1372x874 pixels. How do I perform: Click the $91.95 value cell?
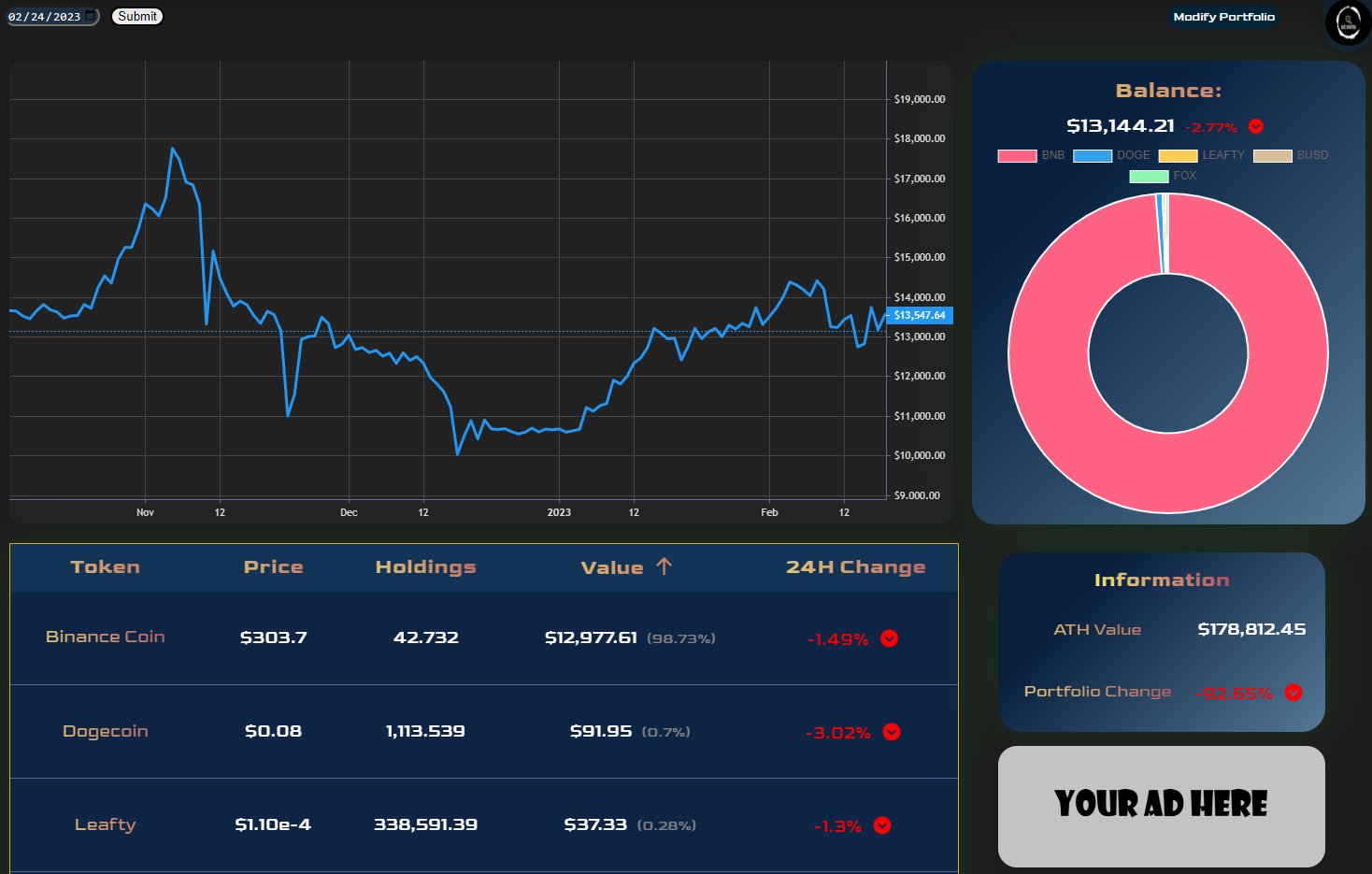pos(601,731)
